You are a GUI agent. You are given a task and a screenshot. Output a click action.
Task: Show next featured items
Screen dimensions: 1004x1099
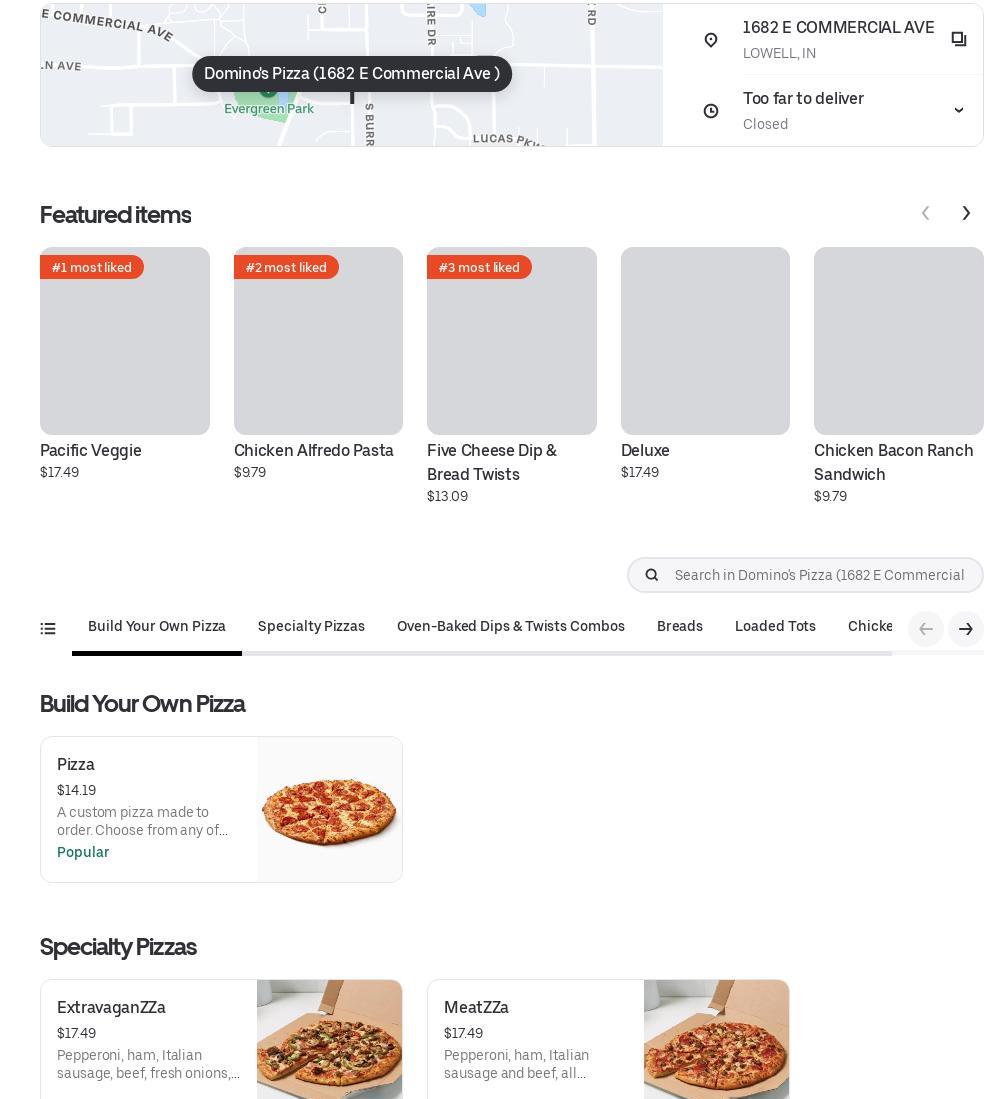pyautogui.click(x=966, y=213)
